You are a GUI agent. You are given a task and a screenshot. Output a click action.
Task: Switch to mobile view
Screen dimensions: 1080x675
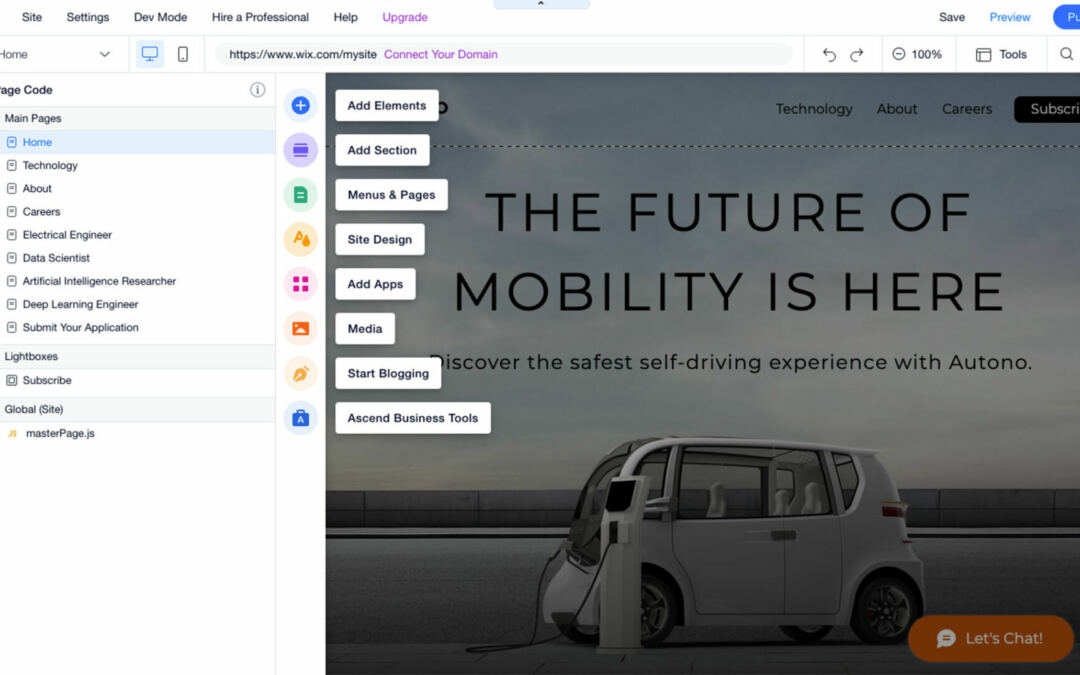pos(183,54)
